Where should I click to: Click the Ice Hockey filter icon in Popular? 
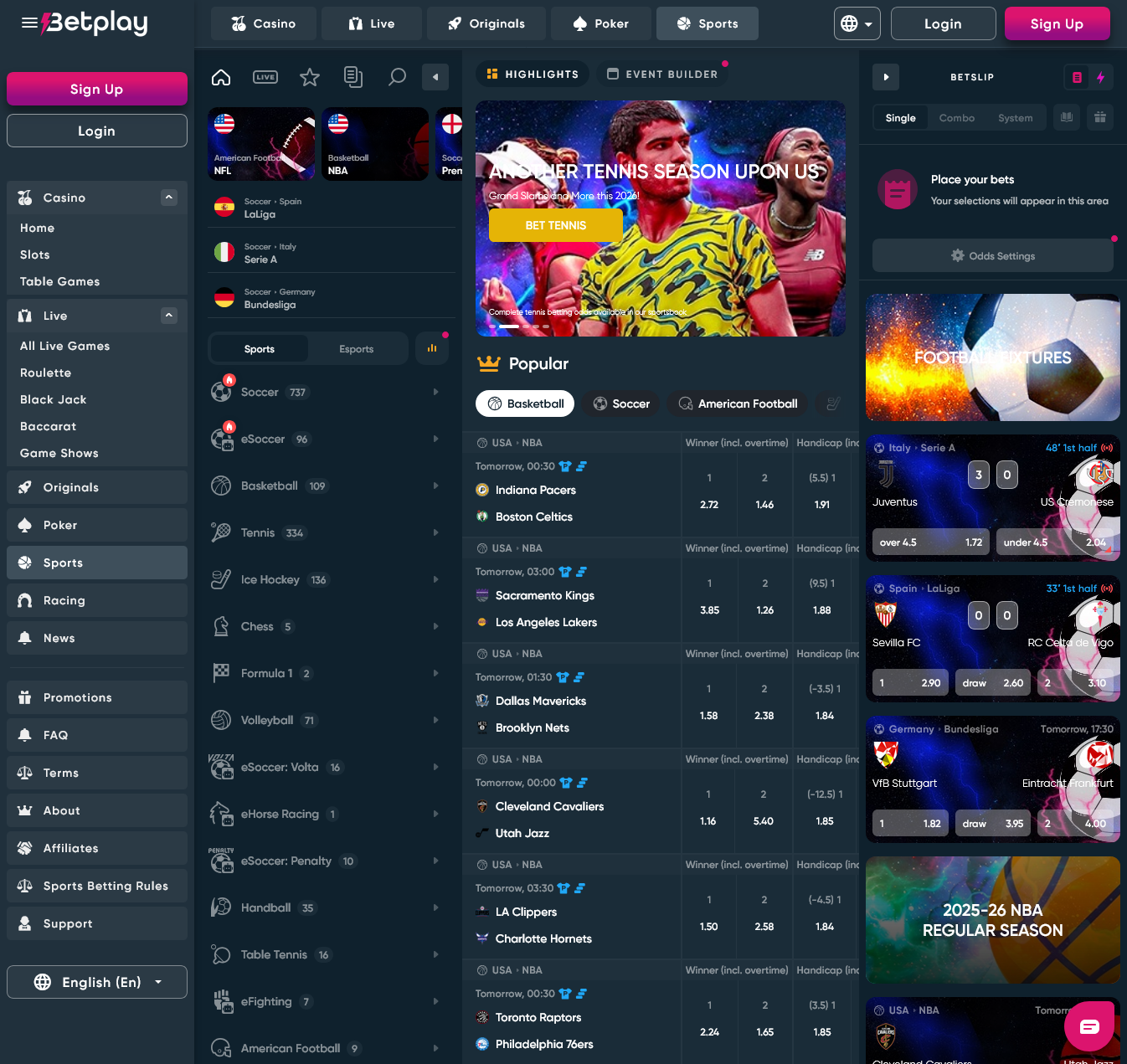pyautogui.click(x=833, y=403)
